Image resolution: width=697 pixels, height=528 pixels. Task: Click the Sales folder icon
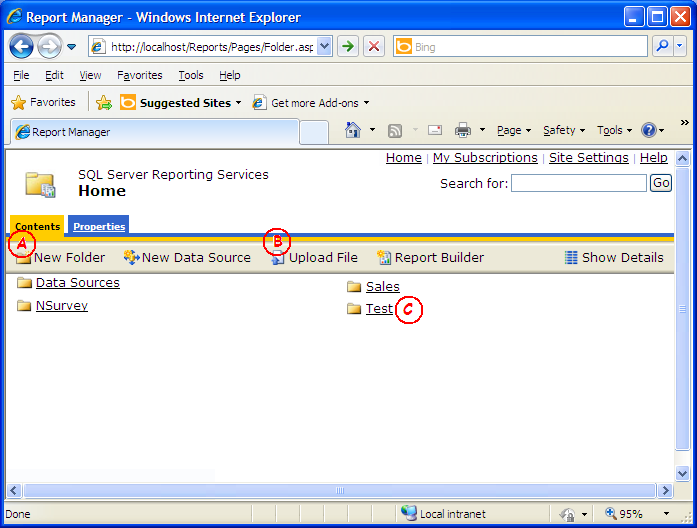(x=354, y=287)
